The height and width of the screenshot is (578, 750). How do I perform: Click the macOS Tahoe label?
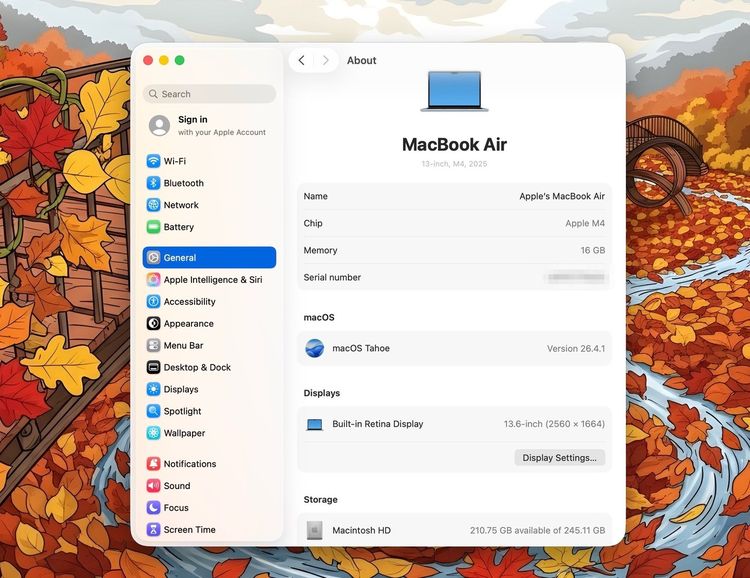click(361, 348)
